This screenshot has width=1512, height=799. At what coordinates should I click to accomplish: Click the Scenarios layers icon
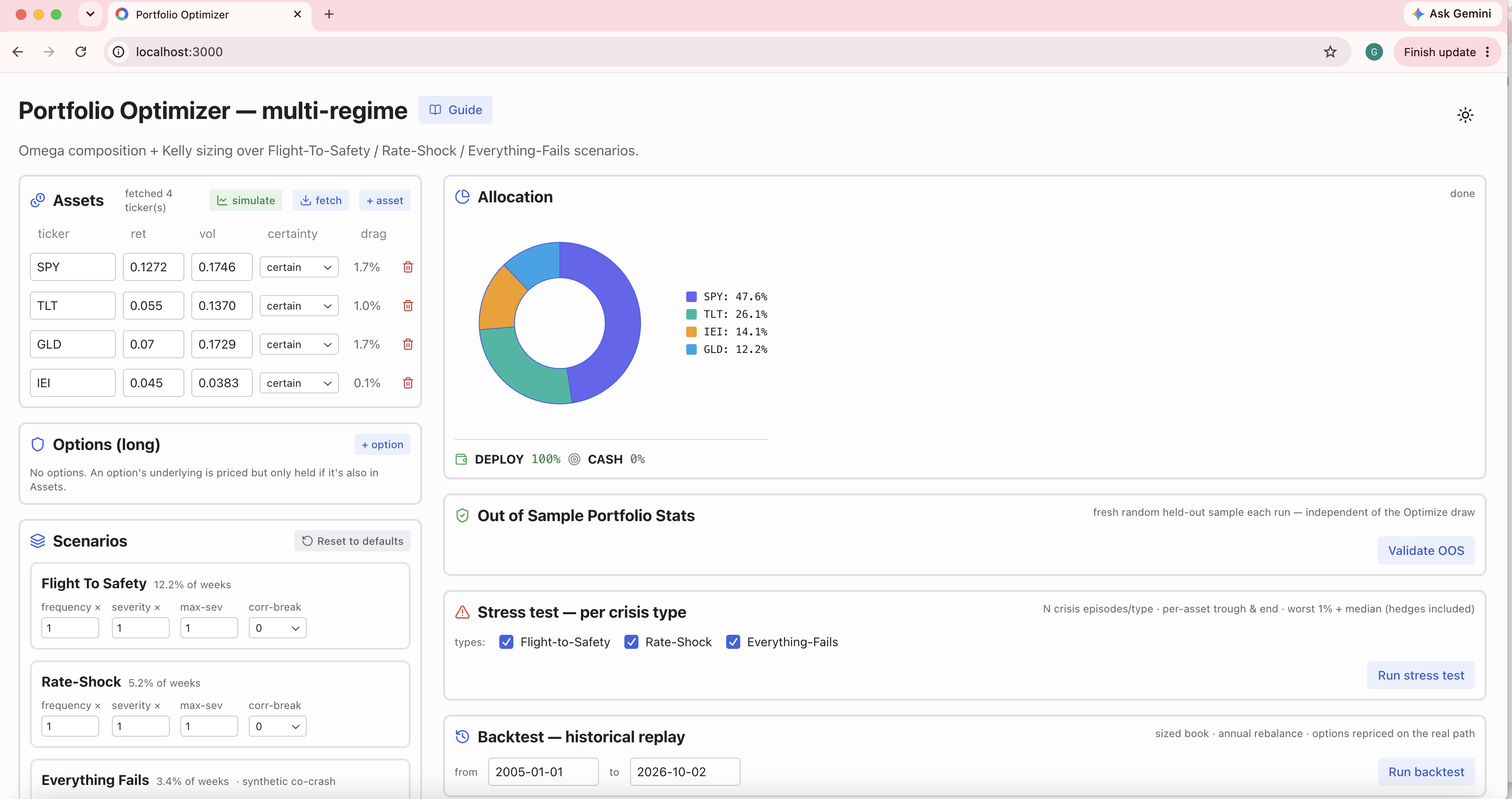pos(38,541)
